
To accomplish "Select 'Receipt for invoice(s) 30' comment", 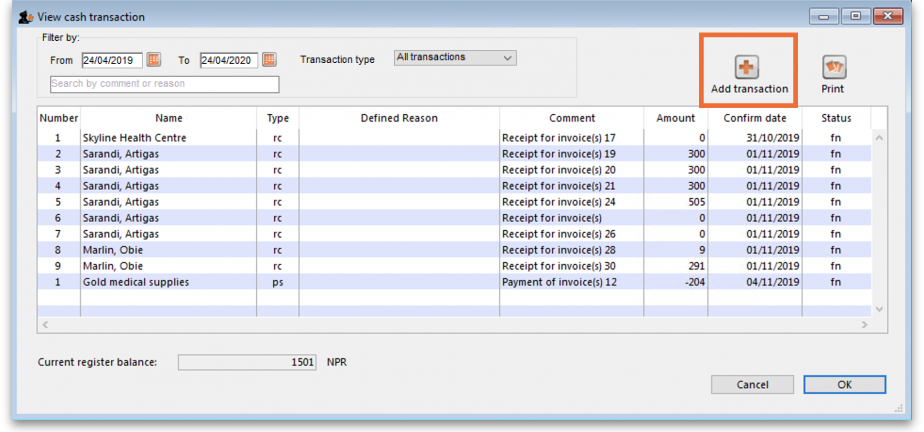I will point(559,266).
